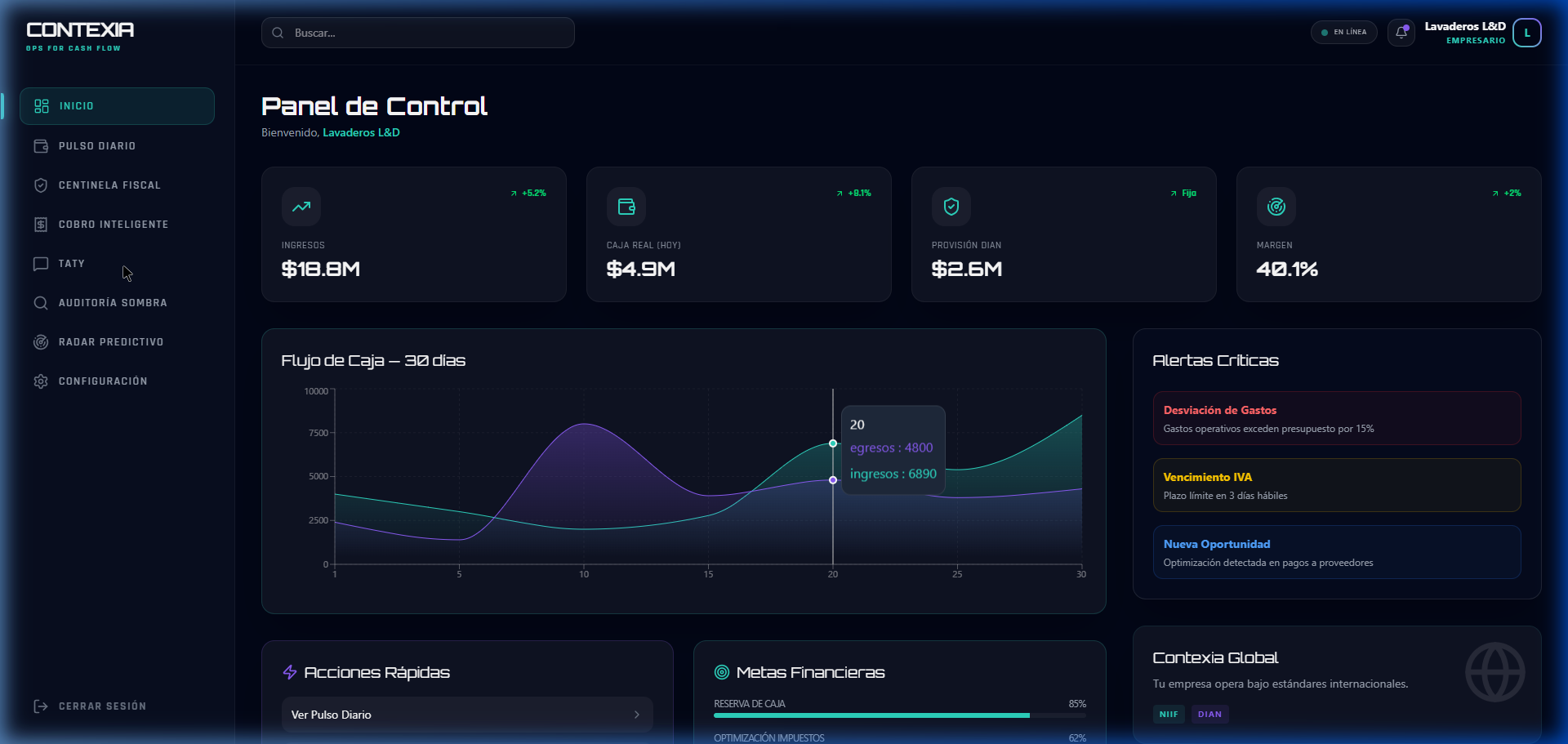Click the Reserva de Caja progress bar

pyautogui.click(x=899, y=715)
